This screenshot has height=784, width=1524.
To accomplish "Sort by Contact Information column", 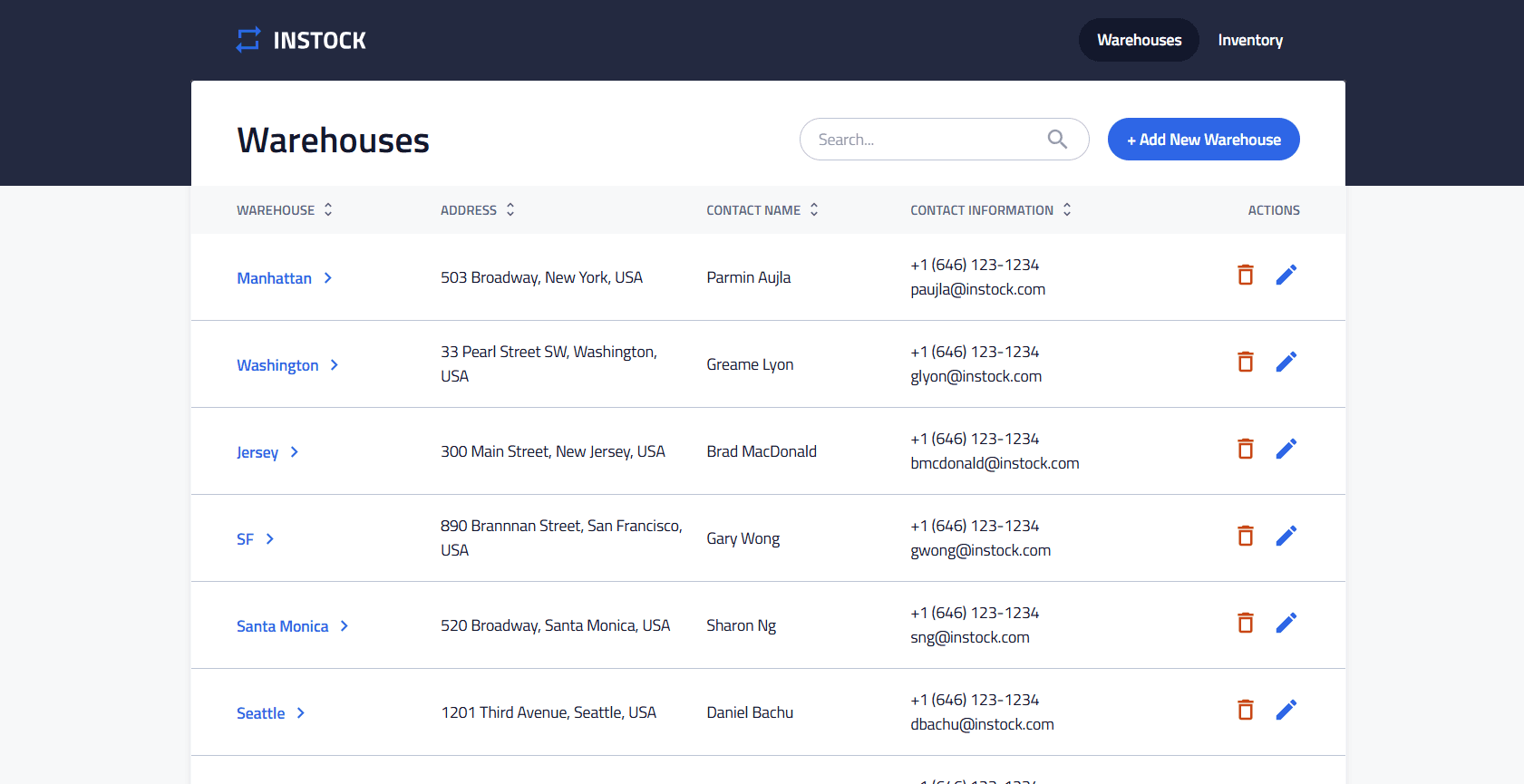I will (1067, 209).
